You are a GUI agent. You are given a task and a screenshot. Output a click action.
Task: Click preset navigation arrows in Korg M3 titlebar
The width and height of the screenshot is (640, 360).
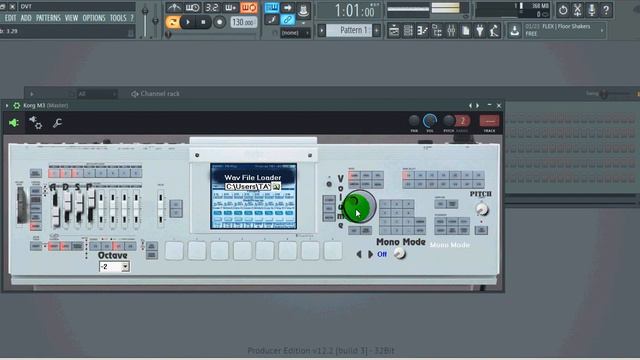coord(473,106)
